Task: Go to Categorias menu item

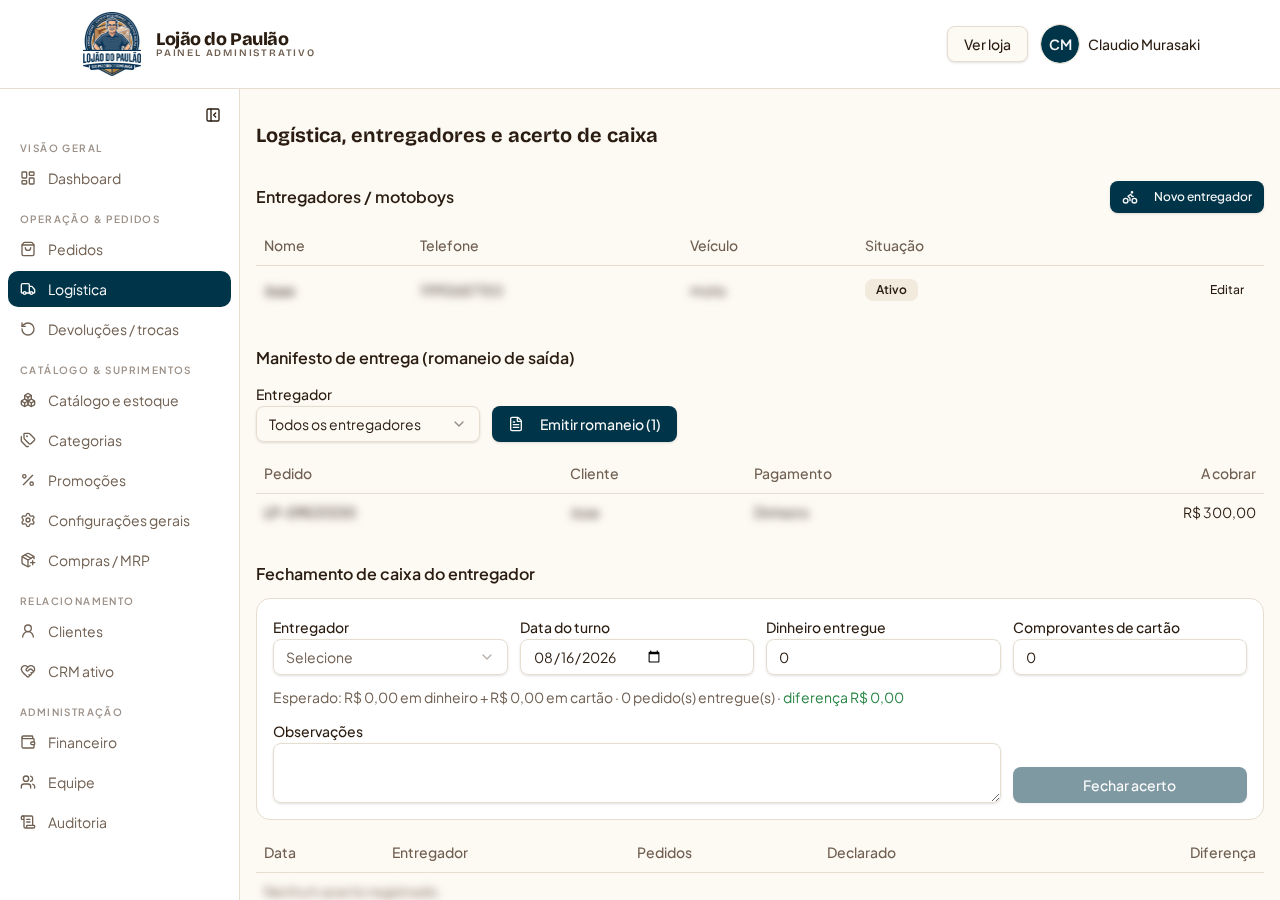Action: tap(119, 440)
